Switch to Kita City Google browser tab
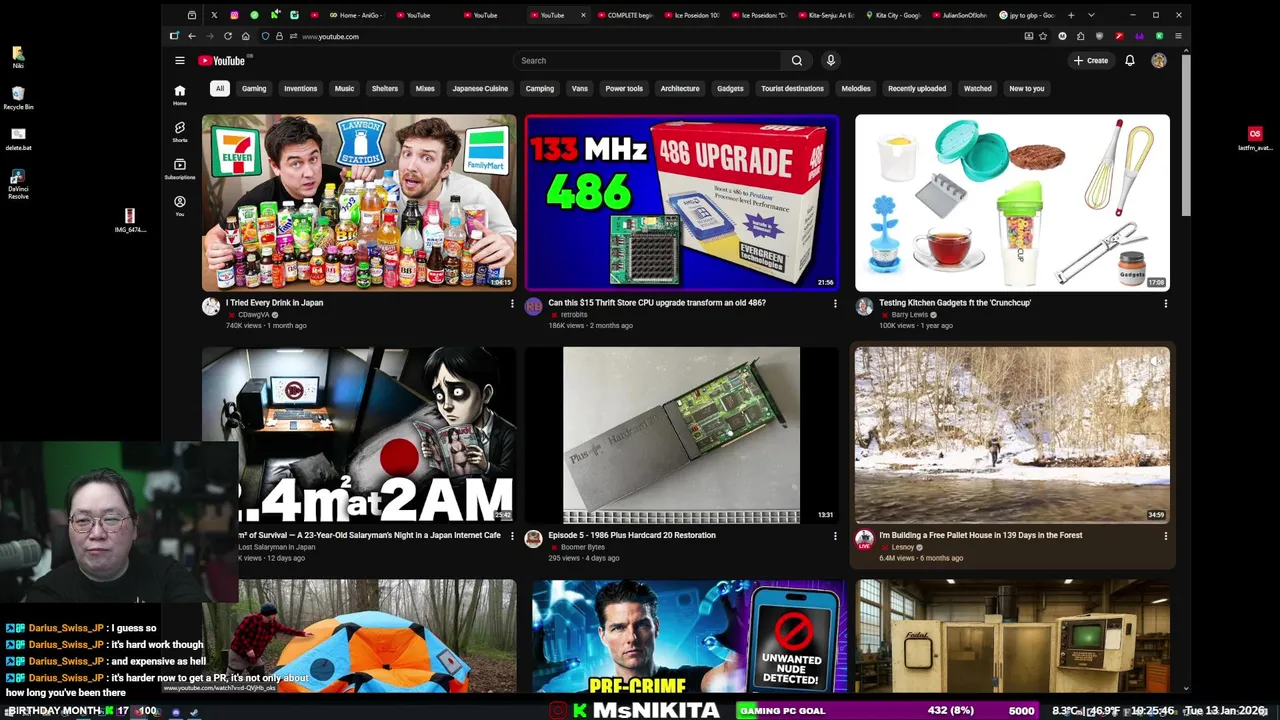The width and height of the screenshot is (1280, 720). [x=892, y=15]
